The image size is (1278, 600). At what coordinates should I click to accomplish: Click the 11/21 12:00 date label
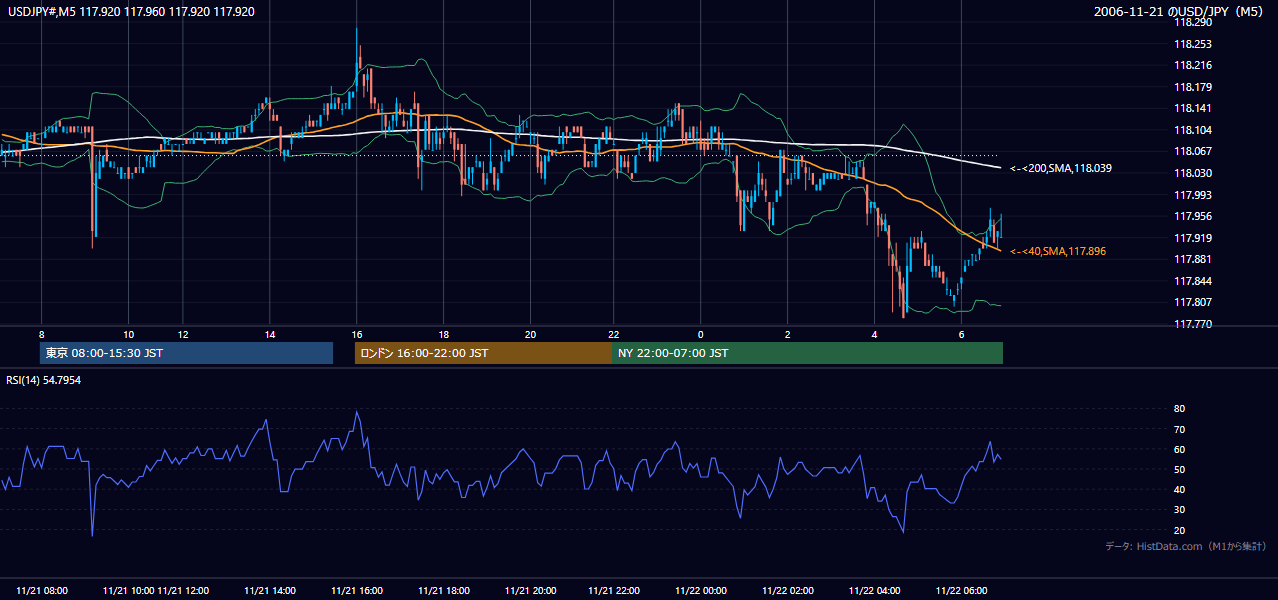coord(184,591)
